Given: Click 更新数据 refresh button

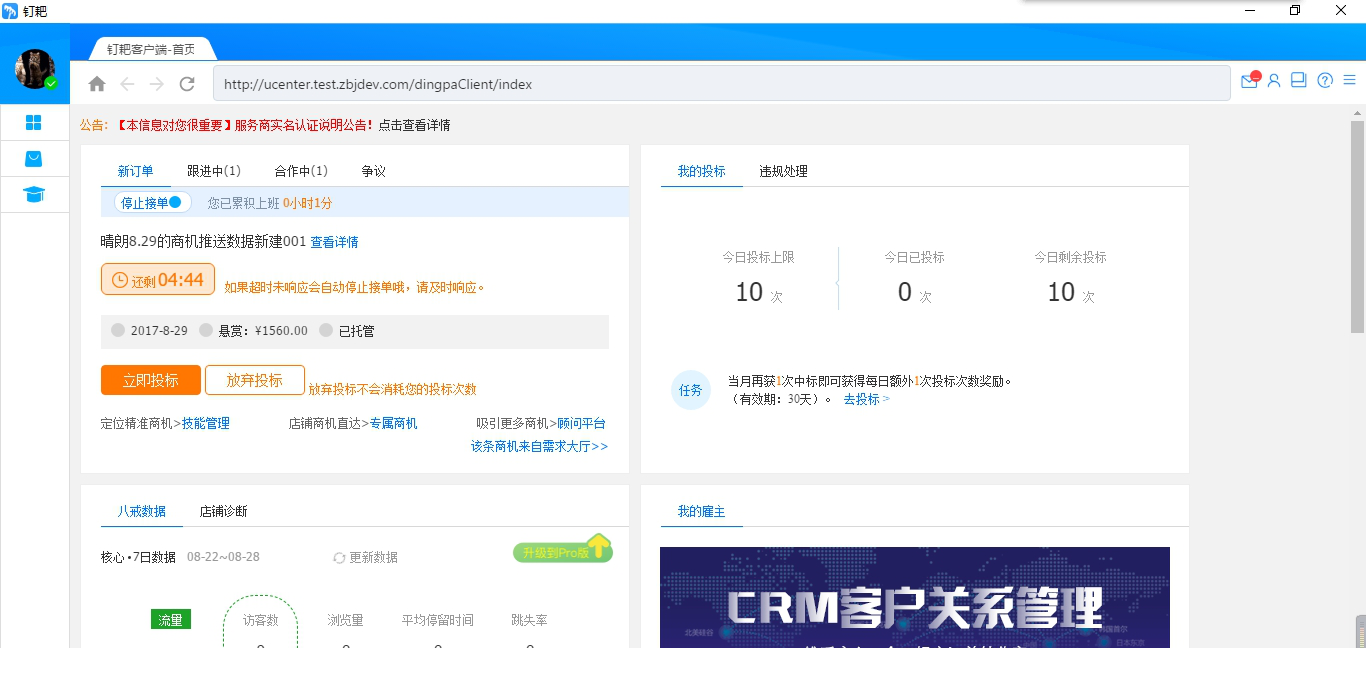Looking at the screenshot, I should coord(365,557).
